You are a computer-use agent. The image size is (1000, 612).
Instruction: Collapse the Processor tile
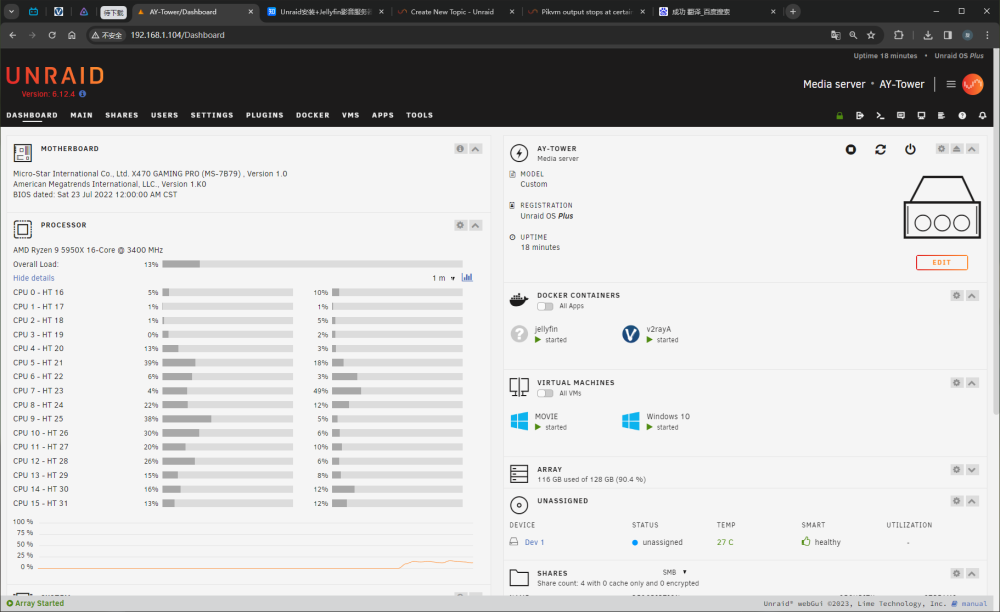click(476, 225)
